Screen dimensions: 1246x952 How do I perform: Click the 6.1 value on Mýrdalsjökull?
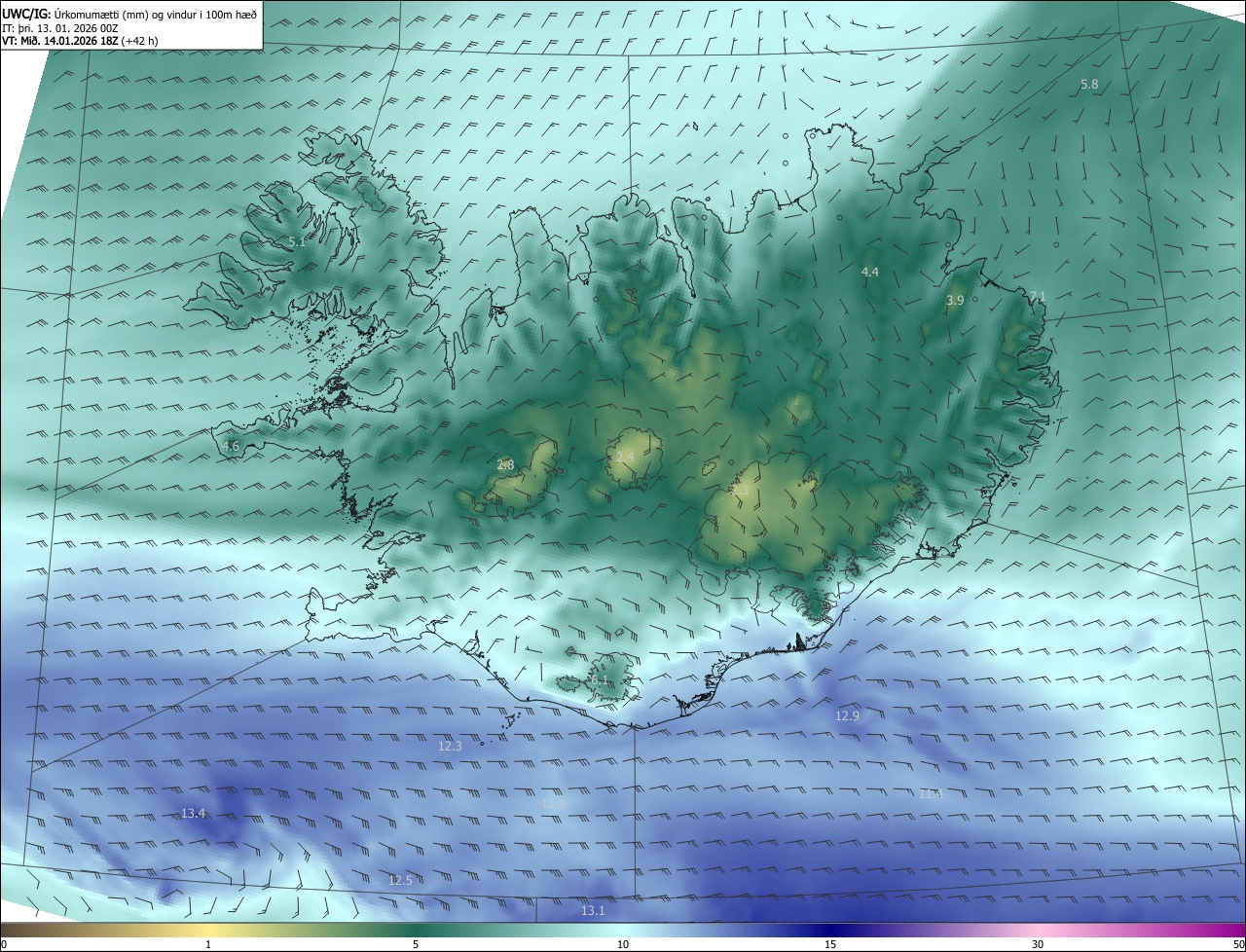(598, 679)
